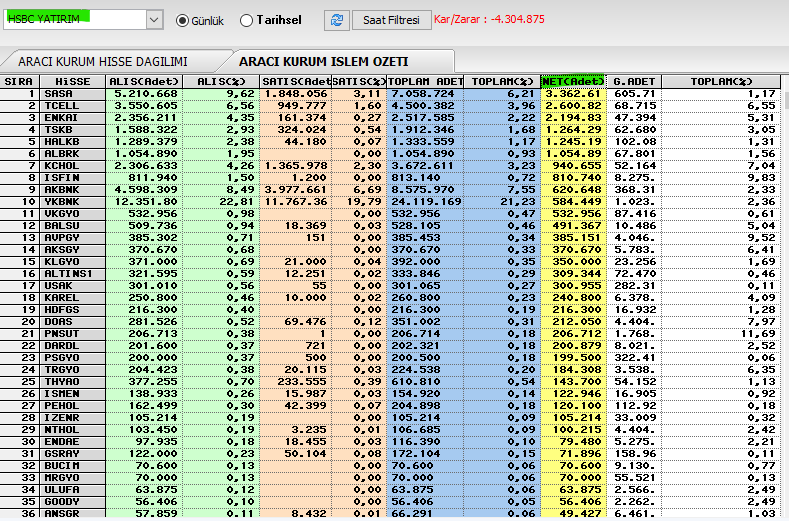The width and height of the screenshot is (789, 521).
Task: Select the KCHOL stock row
Action: point(390,166)
